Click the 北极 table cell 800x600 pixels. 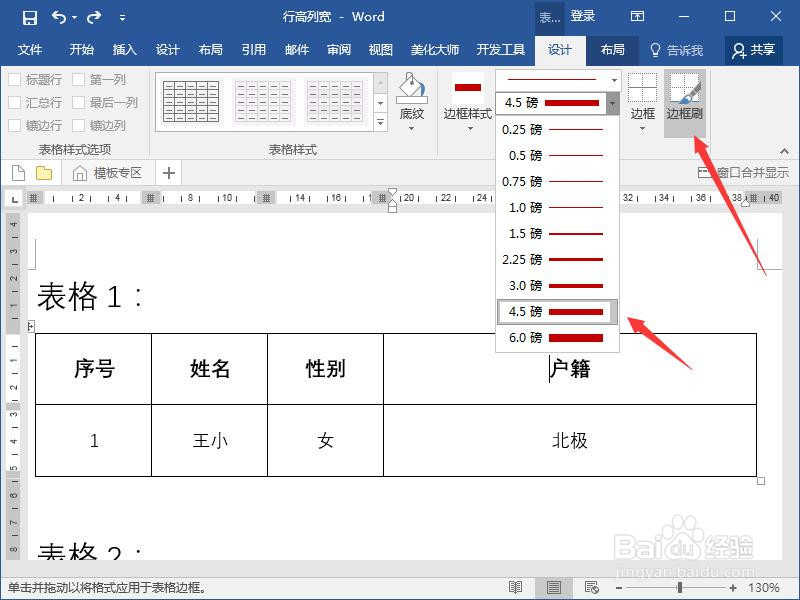[570, 441]
